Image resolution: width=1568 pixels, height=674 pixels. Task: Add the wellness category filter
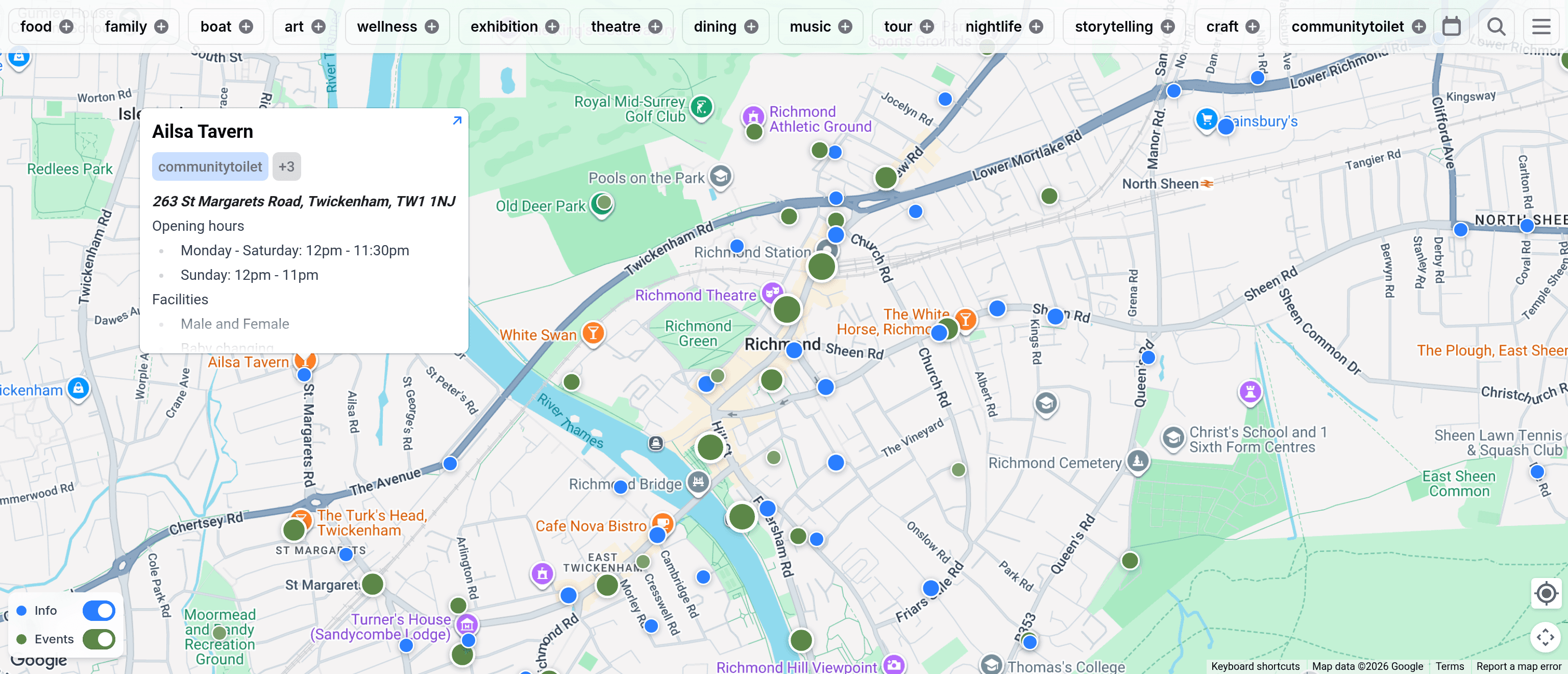(x=398, y=27)
